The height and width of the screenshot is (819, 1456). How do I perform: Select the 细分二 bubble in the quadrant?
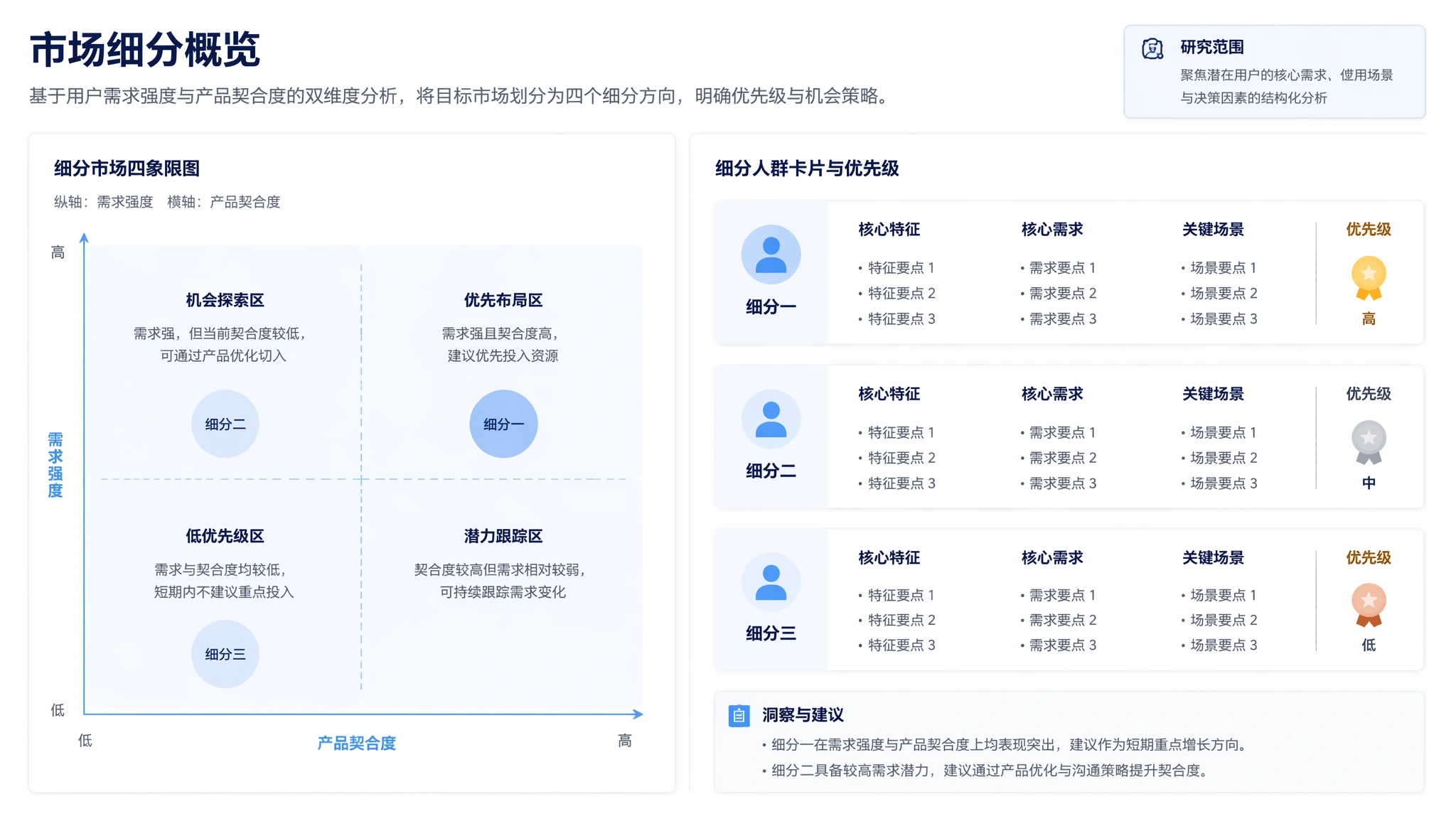225,424
